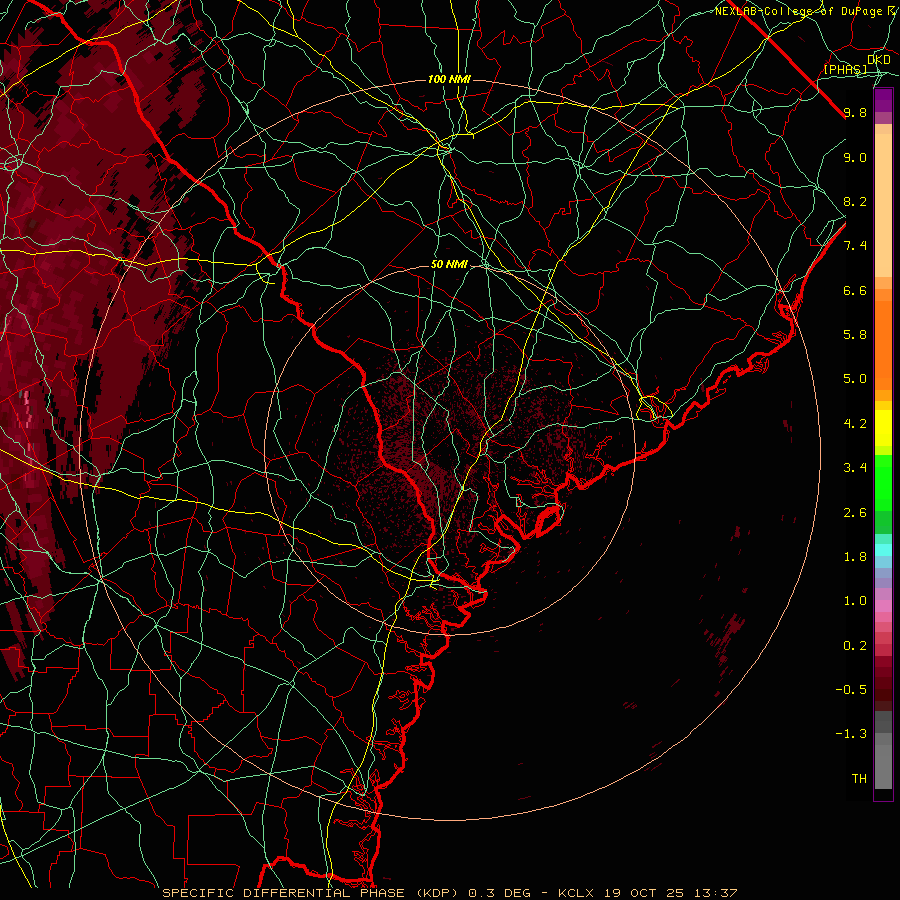Click the 8.2 value on the color scale
The image size is (900, 900).
(x=855, y=201)
